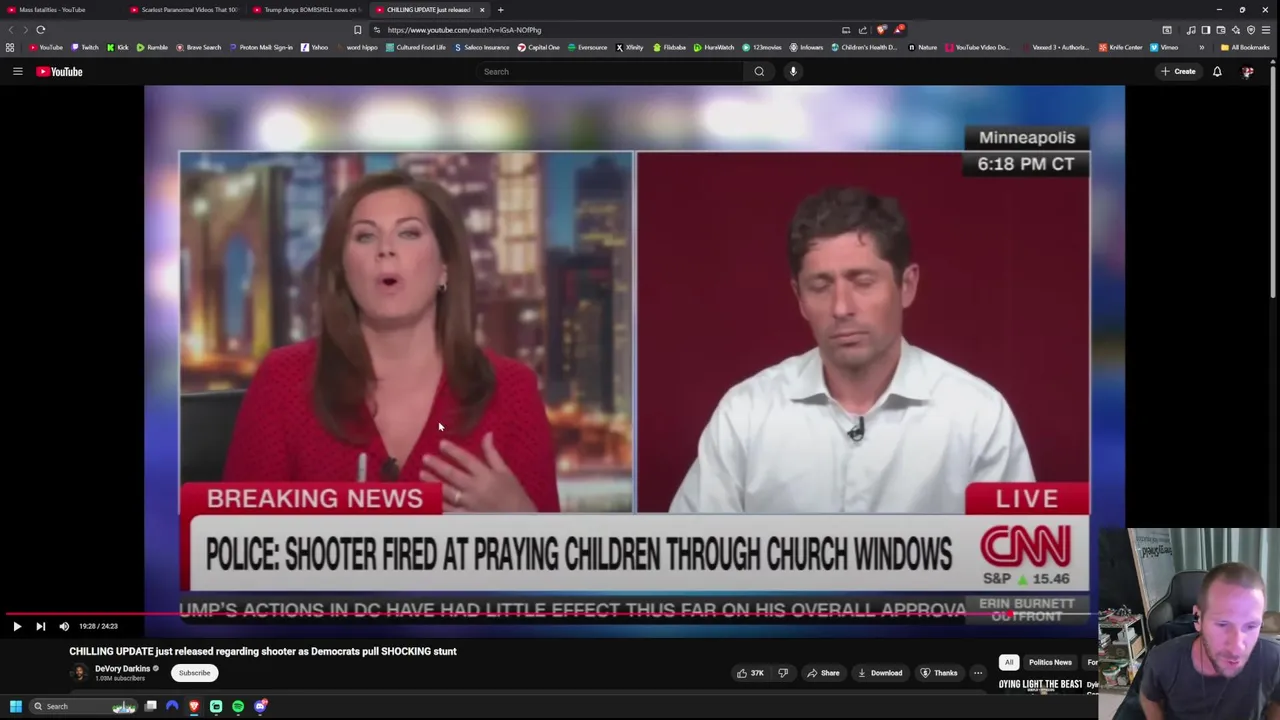
Task: Share this video
Action: click(823, 673)
